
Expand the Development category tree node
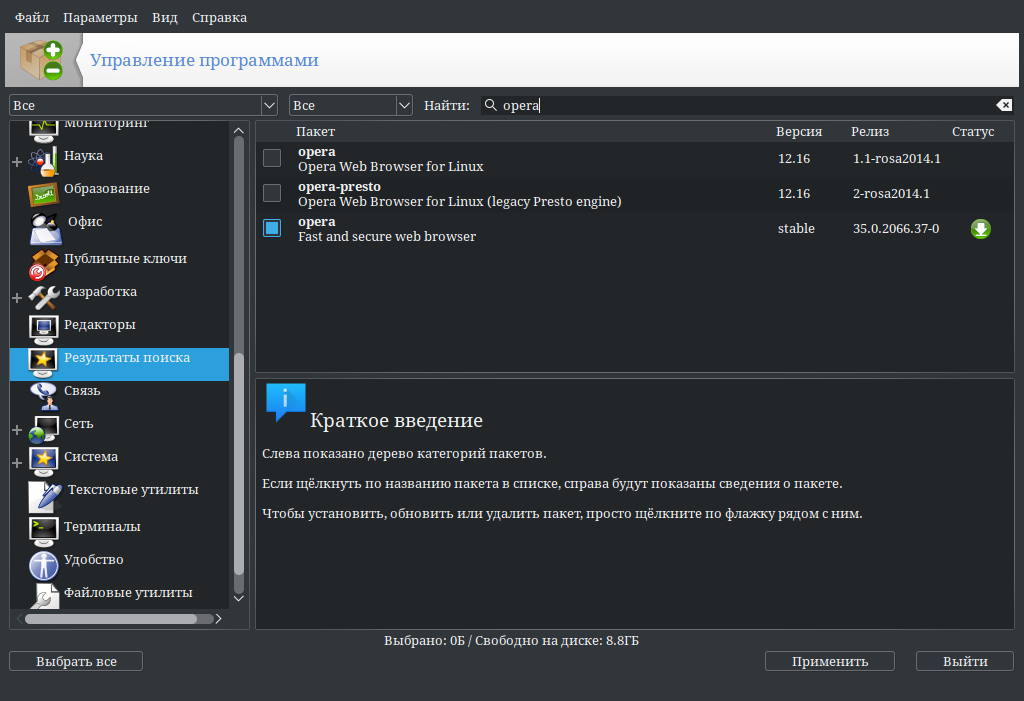(17, 298)
